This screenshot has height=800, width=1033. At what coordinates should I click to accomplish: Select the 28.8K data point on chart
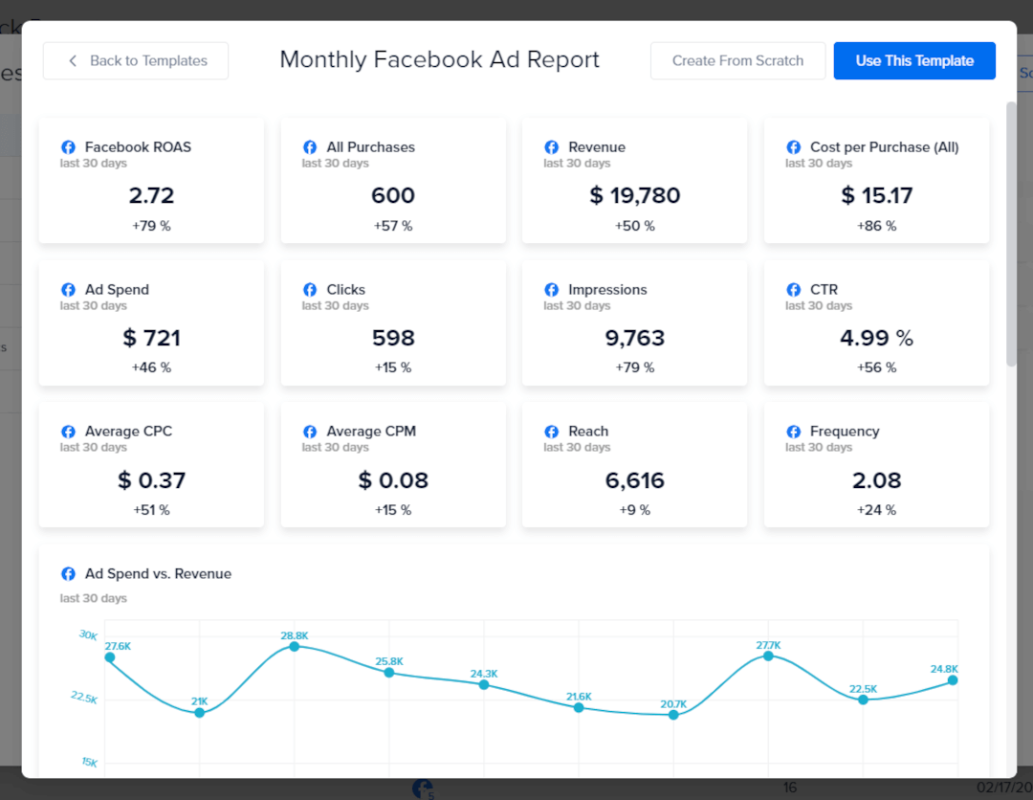click(x=294, y=646)
